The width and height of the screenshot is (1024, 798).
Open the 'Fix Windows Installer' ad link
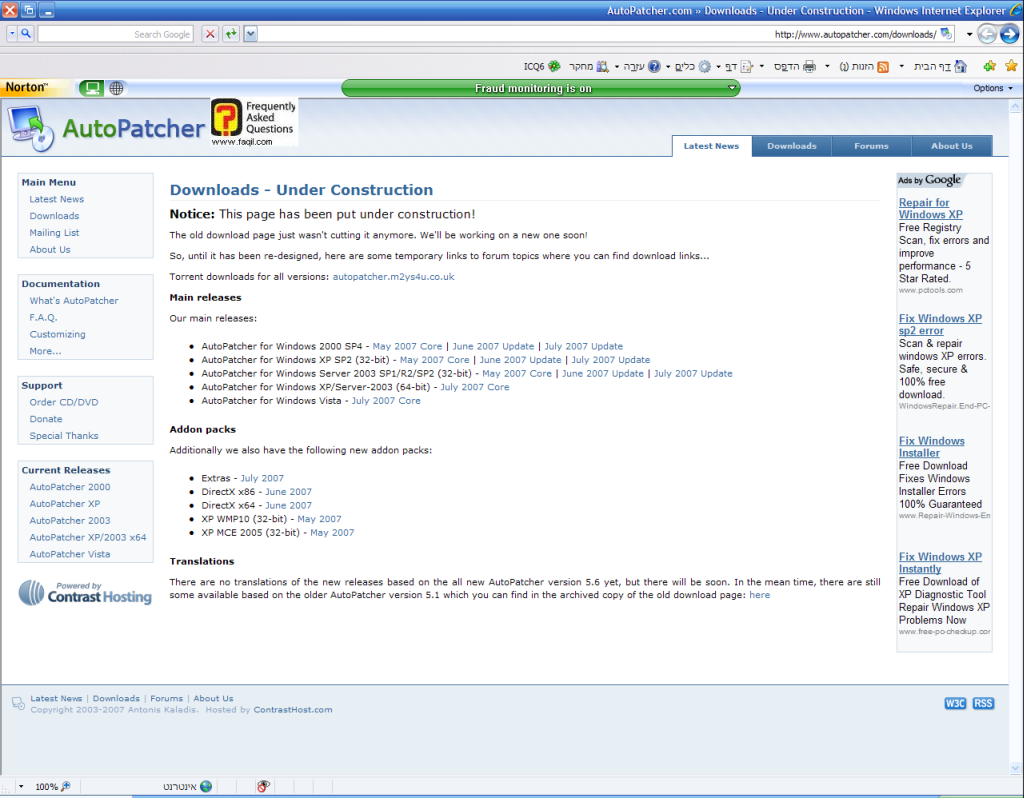tap(931, 447)
